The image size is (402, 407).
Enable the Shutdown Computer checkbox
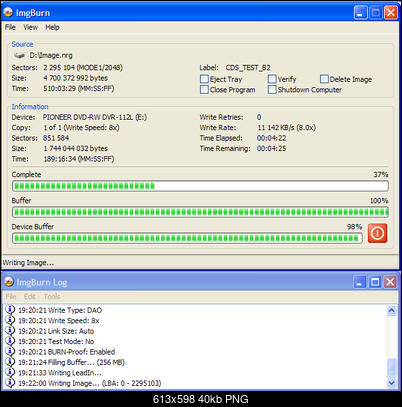click(x=272, y=90)
